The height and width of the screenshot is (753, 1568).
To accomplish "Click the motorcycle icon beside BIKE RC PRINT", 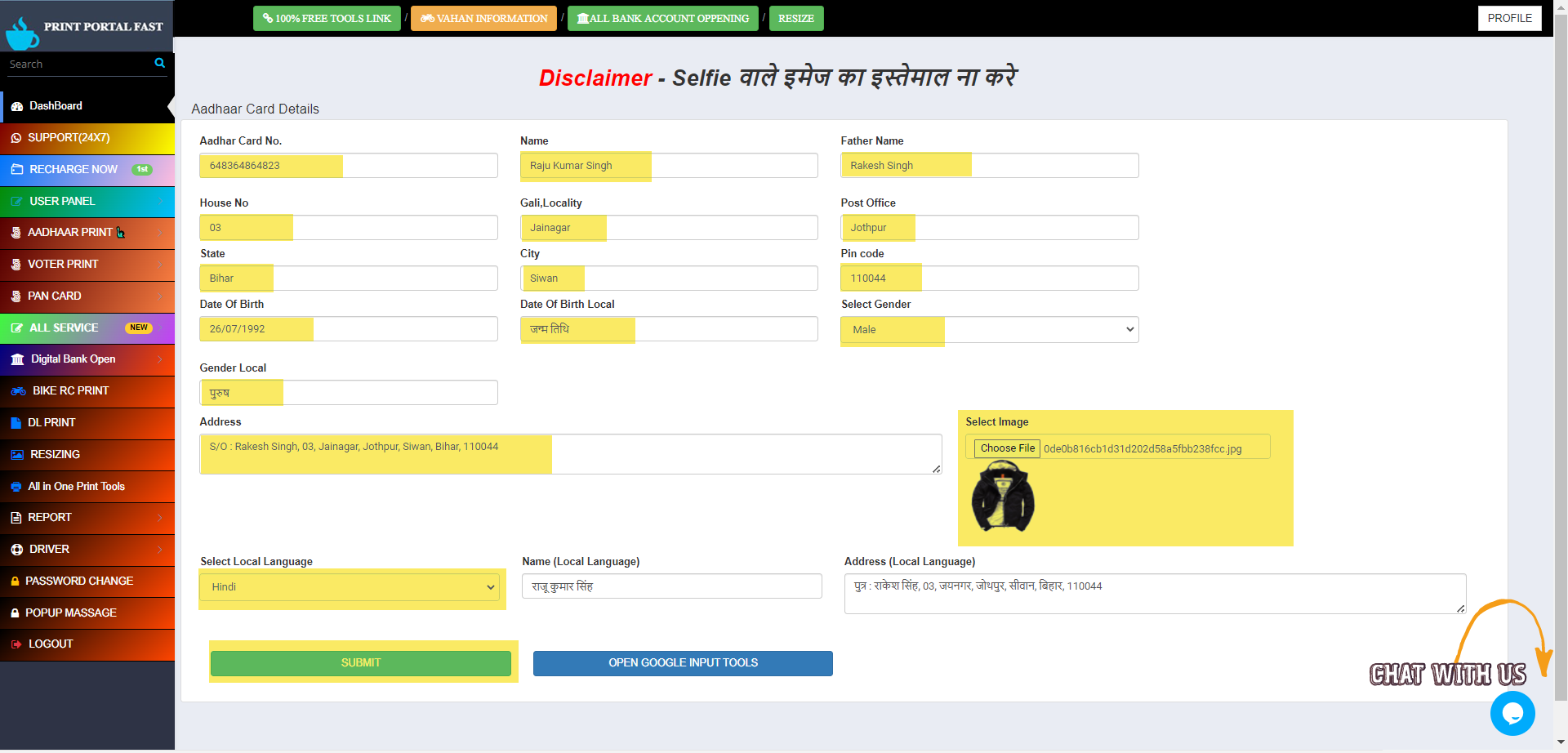I will pyautogui.click(x=18, y=391).
